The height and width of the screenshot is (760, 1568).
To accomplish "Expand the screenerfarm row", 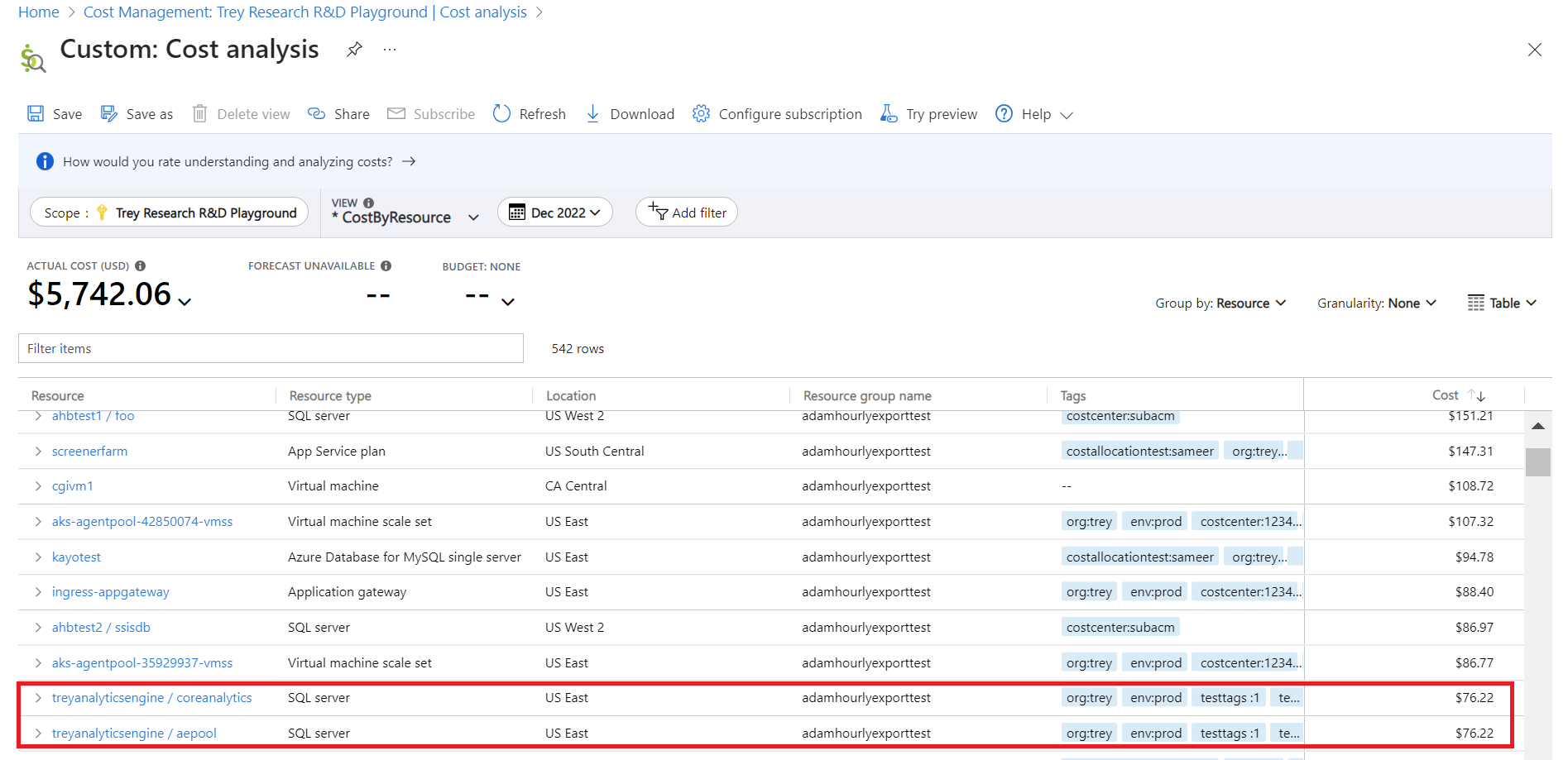I will (x=38, y=452).
